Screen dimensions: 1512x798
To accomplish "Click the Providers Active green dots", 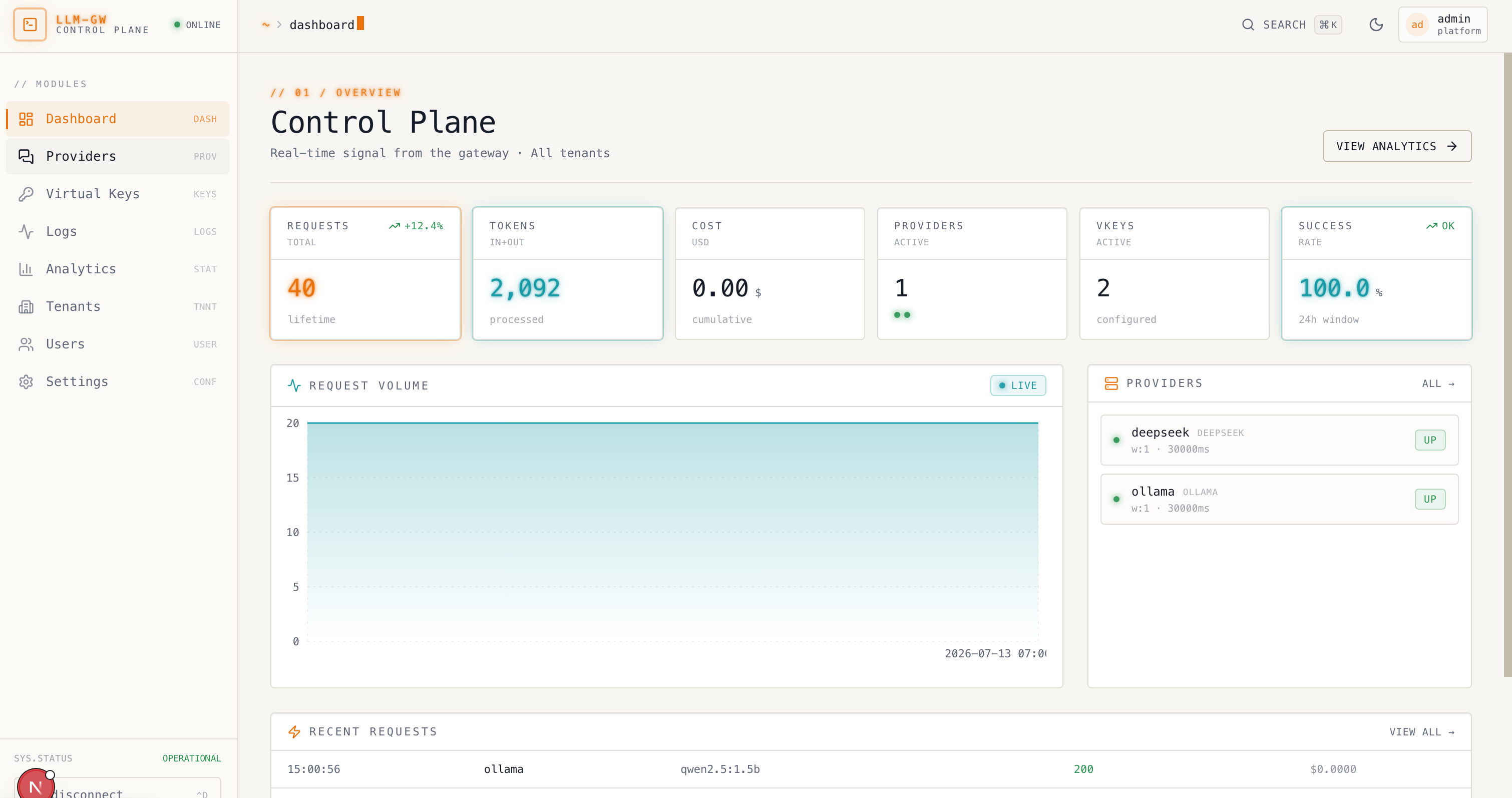I will (x=902, y=315).
